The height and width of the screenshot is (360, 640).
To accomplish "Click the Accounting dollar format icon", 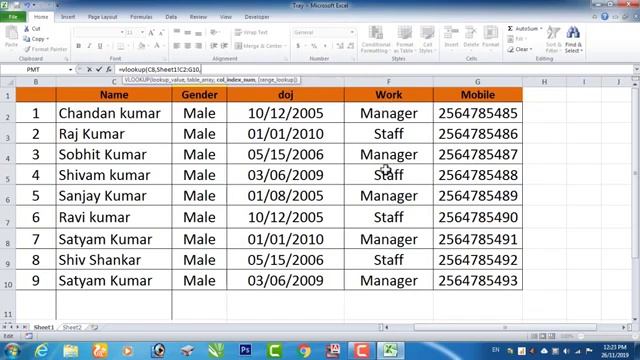I will click(x=298, y=46).
